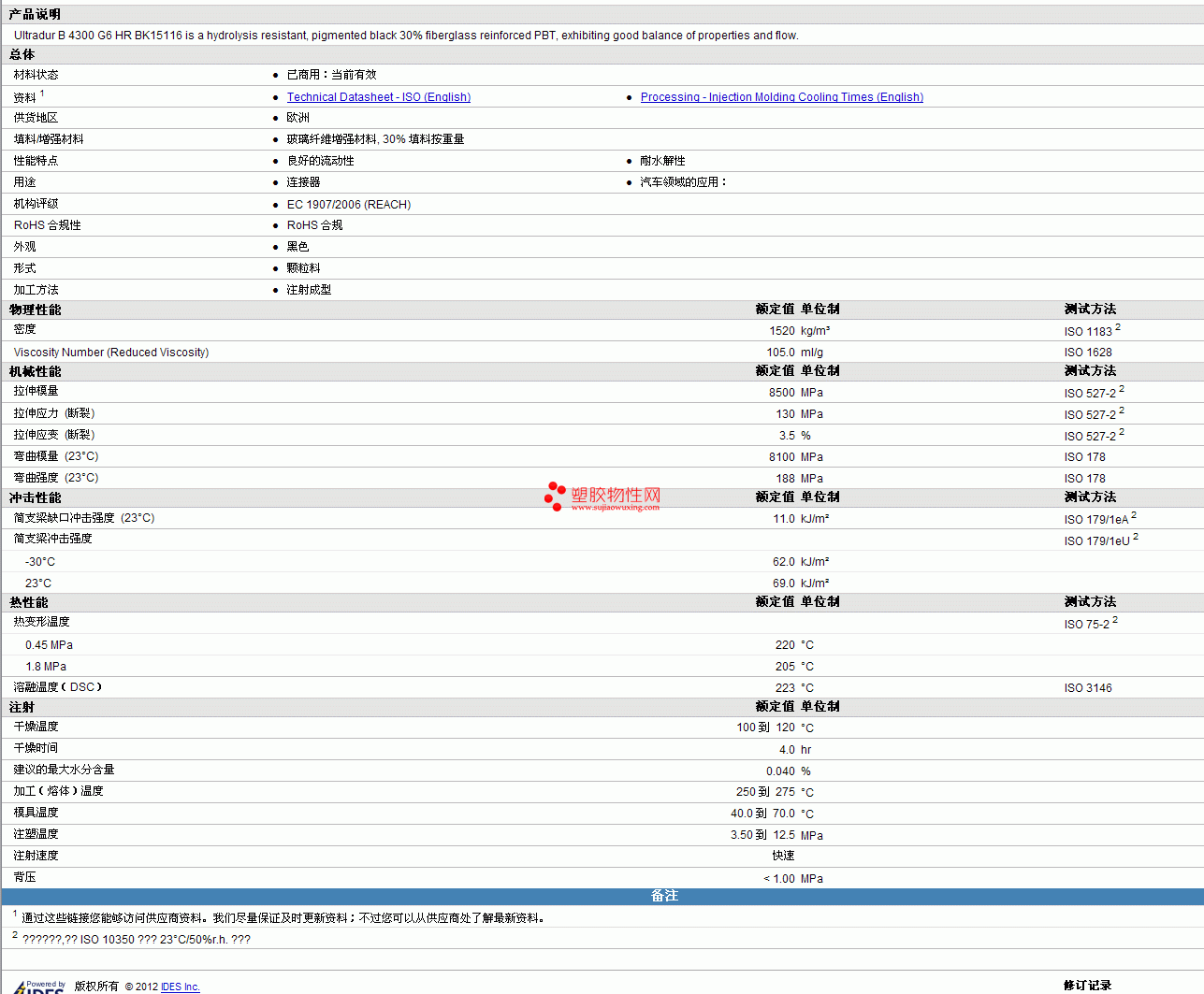Open the Technical Datasheet - ISO (English) link

(378, 97)
